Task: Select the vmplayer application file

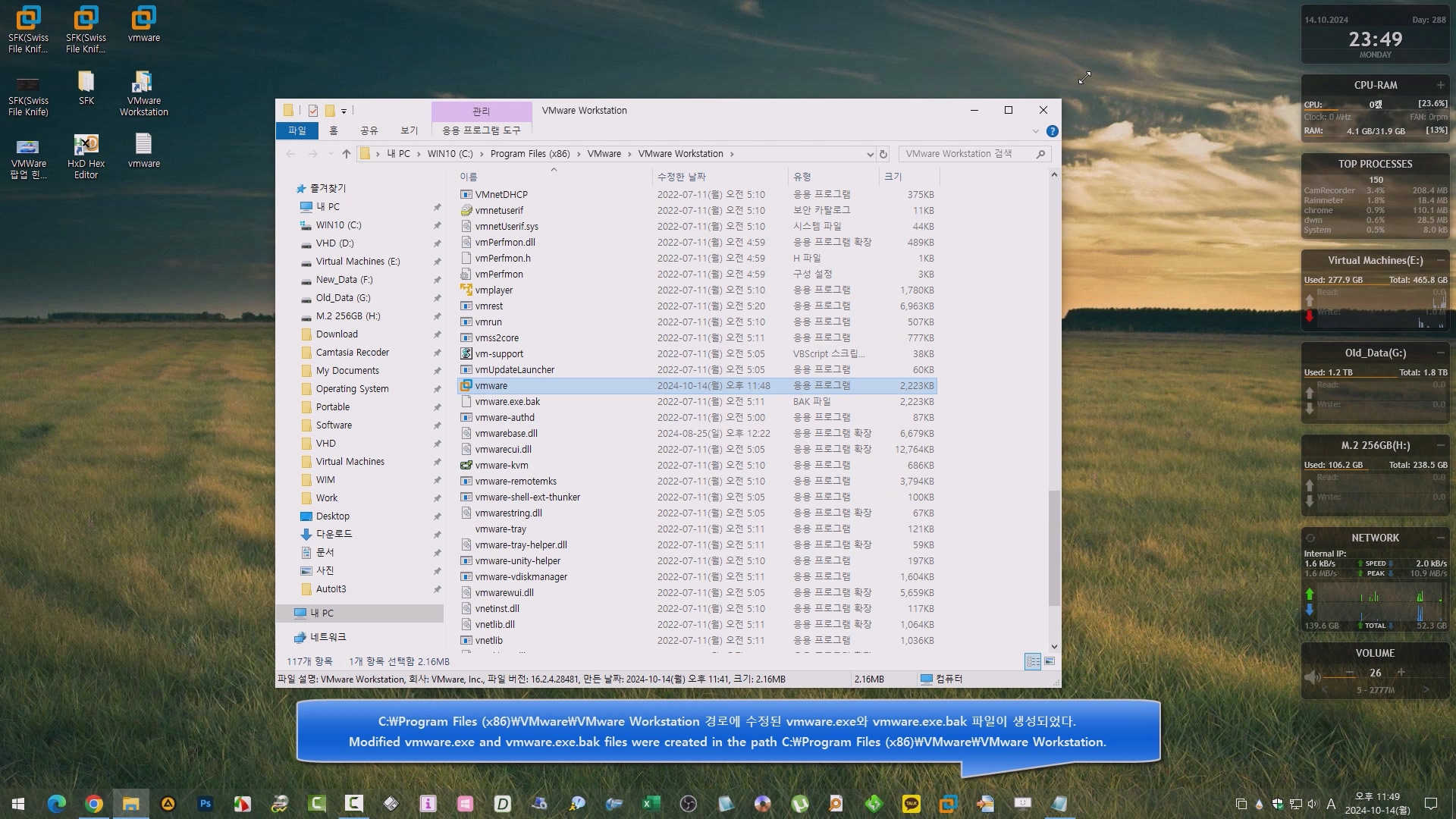Action: [x=494, y=290]
